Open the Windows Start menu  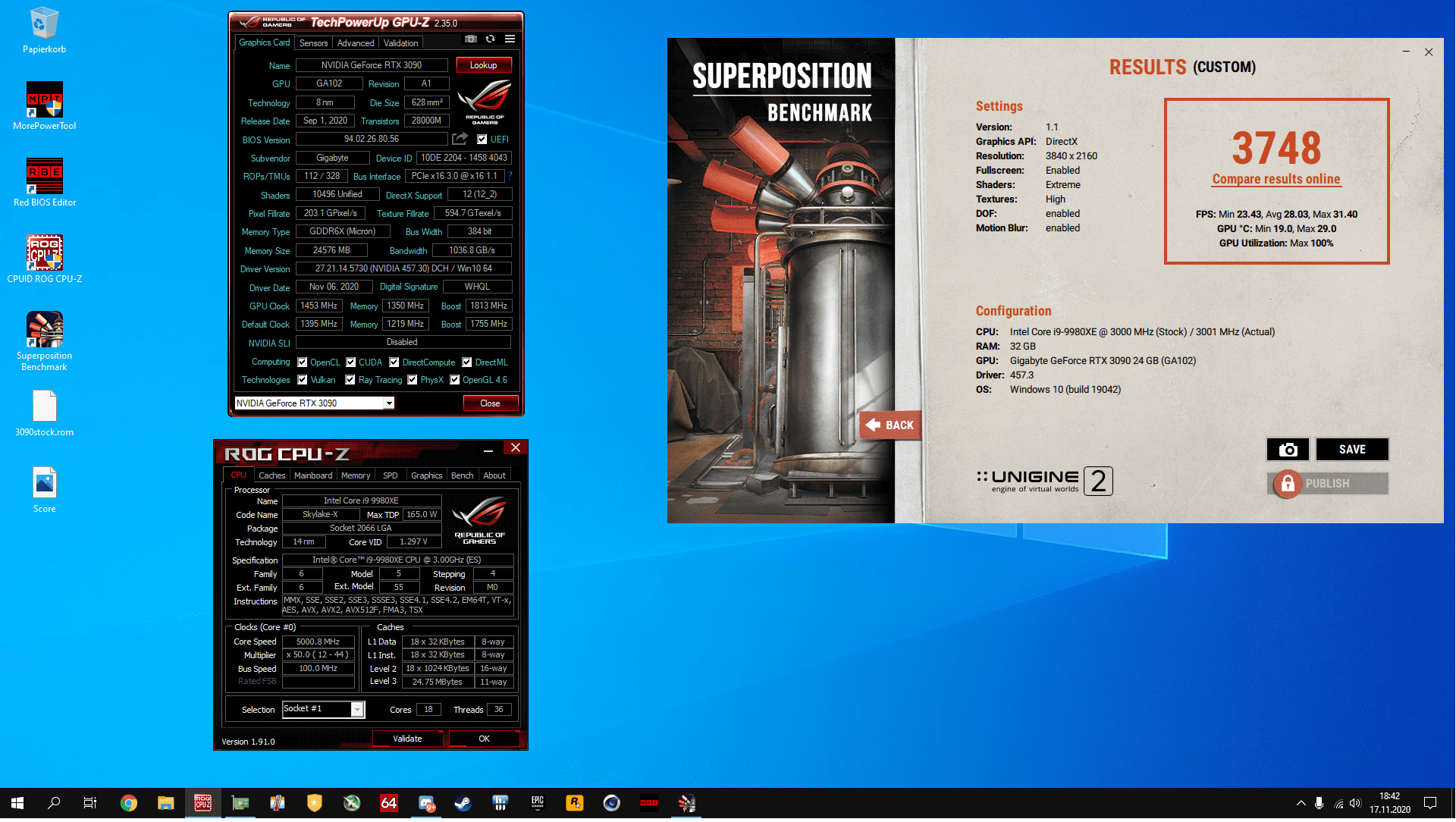17,803
